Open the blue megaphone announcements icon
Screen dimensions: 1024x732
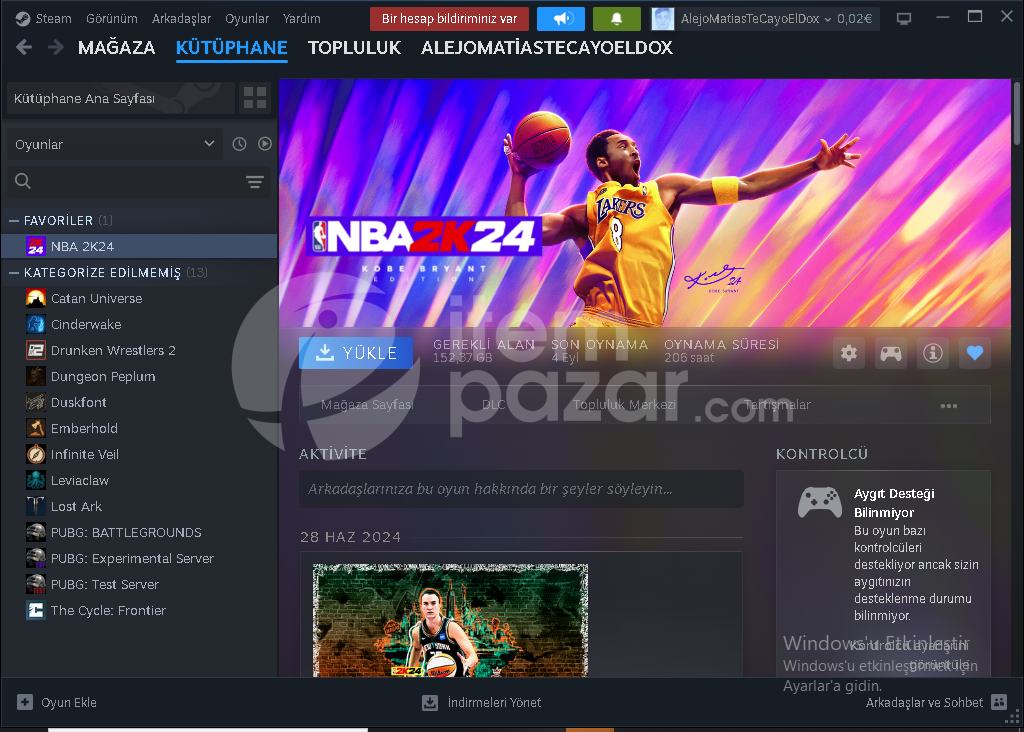560,19
